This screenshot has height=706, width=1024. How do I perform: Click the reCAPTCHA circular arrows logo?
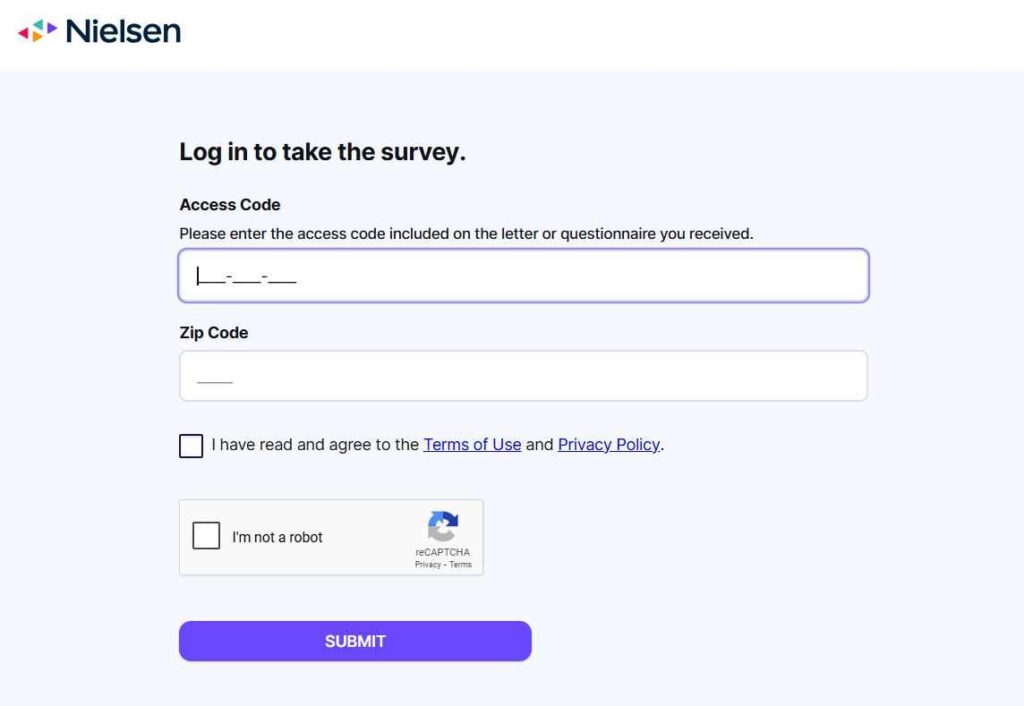coord(443,526)
